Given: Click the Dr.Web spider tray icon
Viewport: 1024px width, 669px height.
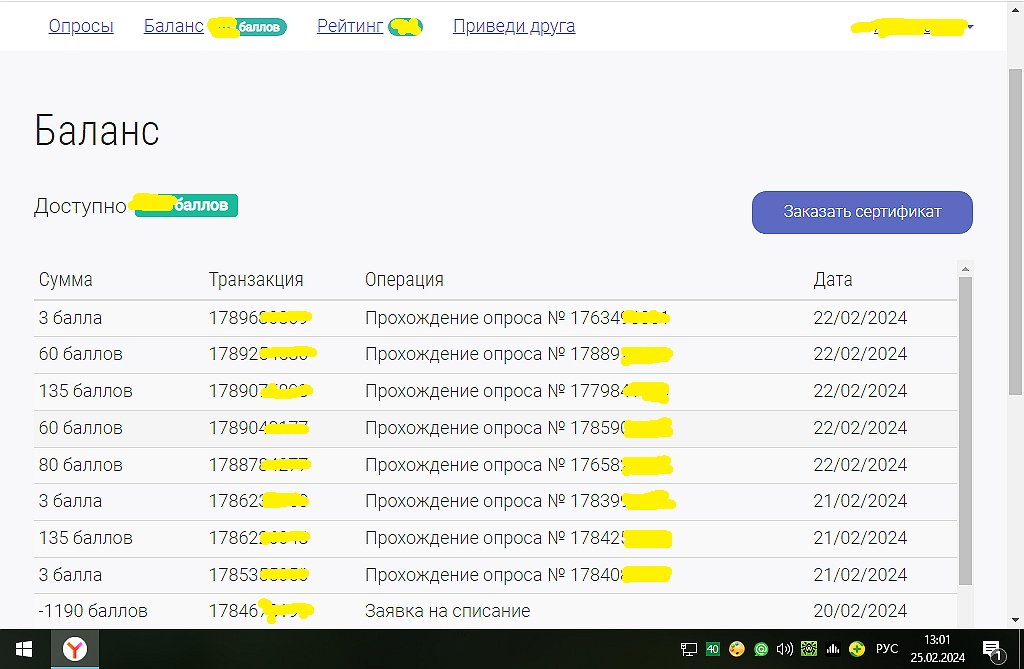Looking at the screenshot, I should [x=808, y=649].
